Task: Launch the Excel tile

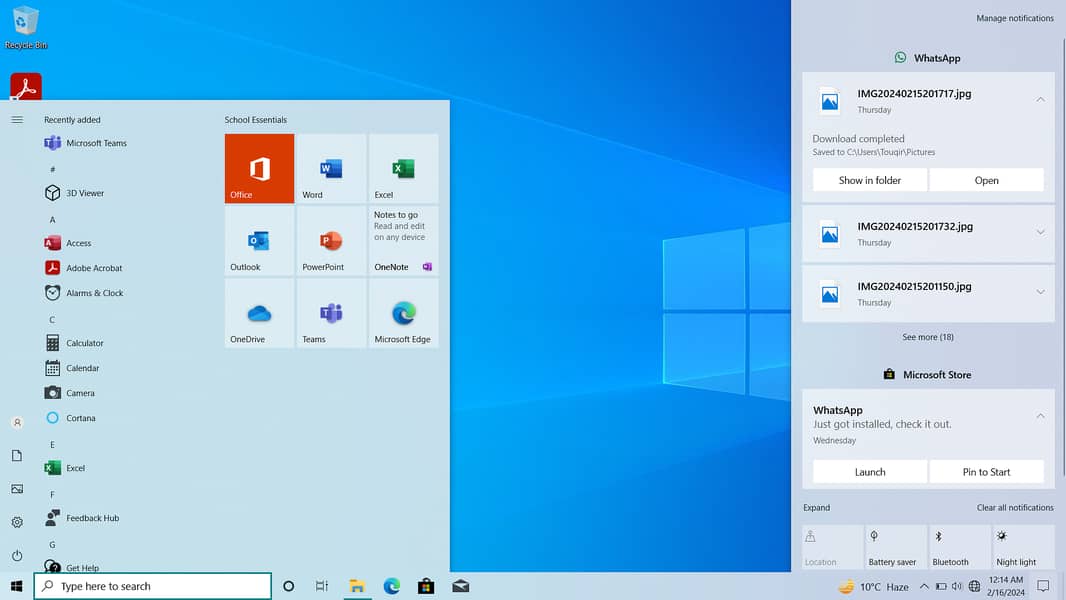Action: click(403, 169)
